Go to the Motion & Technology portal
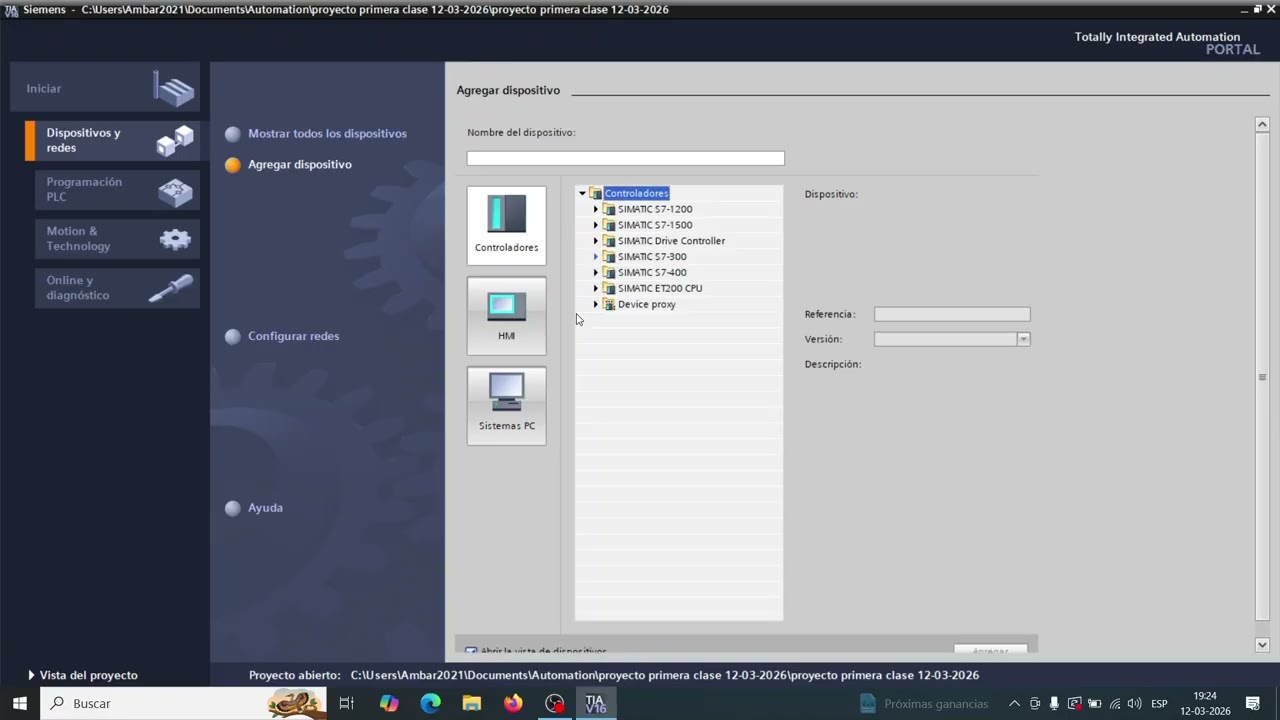Screen dimensions: 1280x720 [117, 238]
